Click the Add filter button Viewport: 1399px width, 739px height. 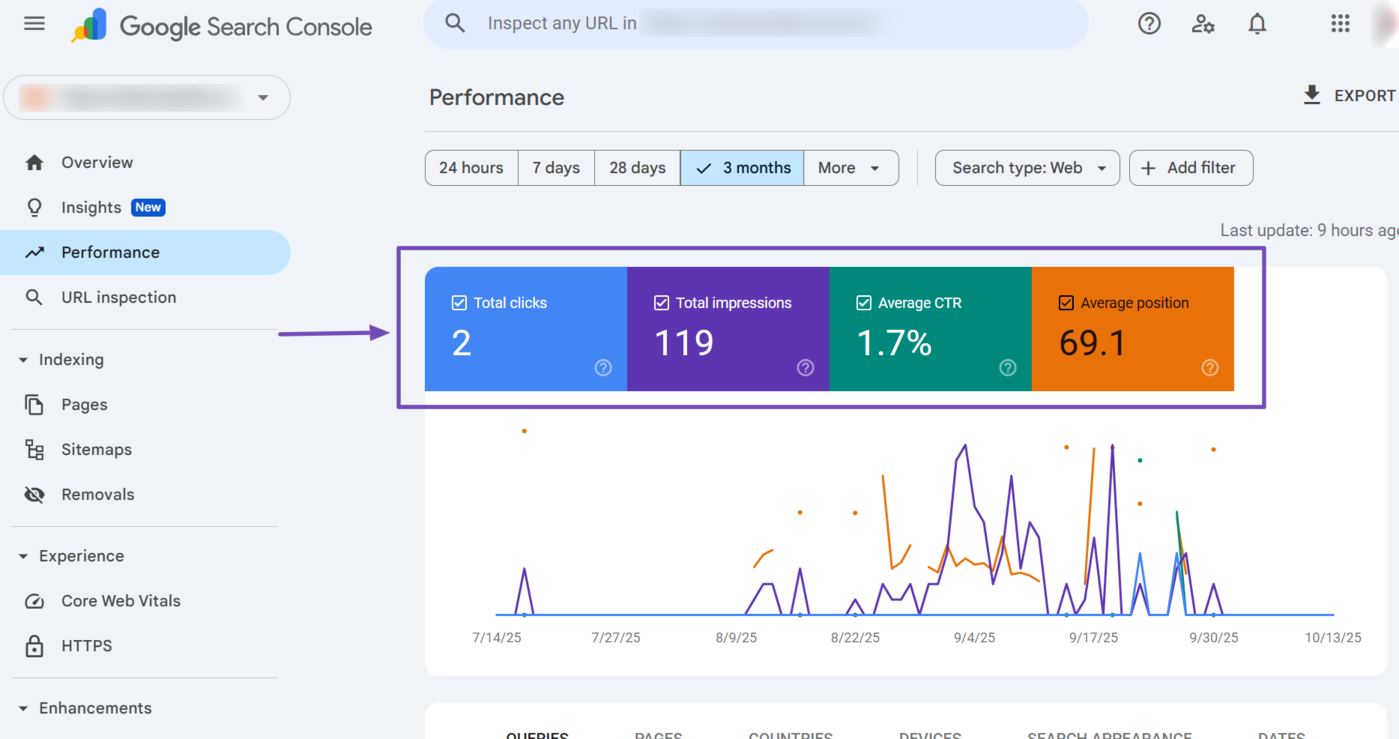(1190, 168)
